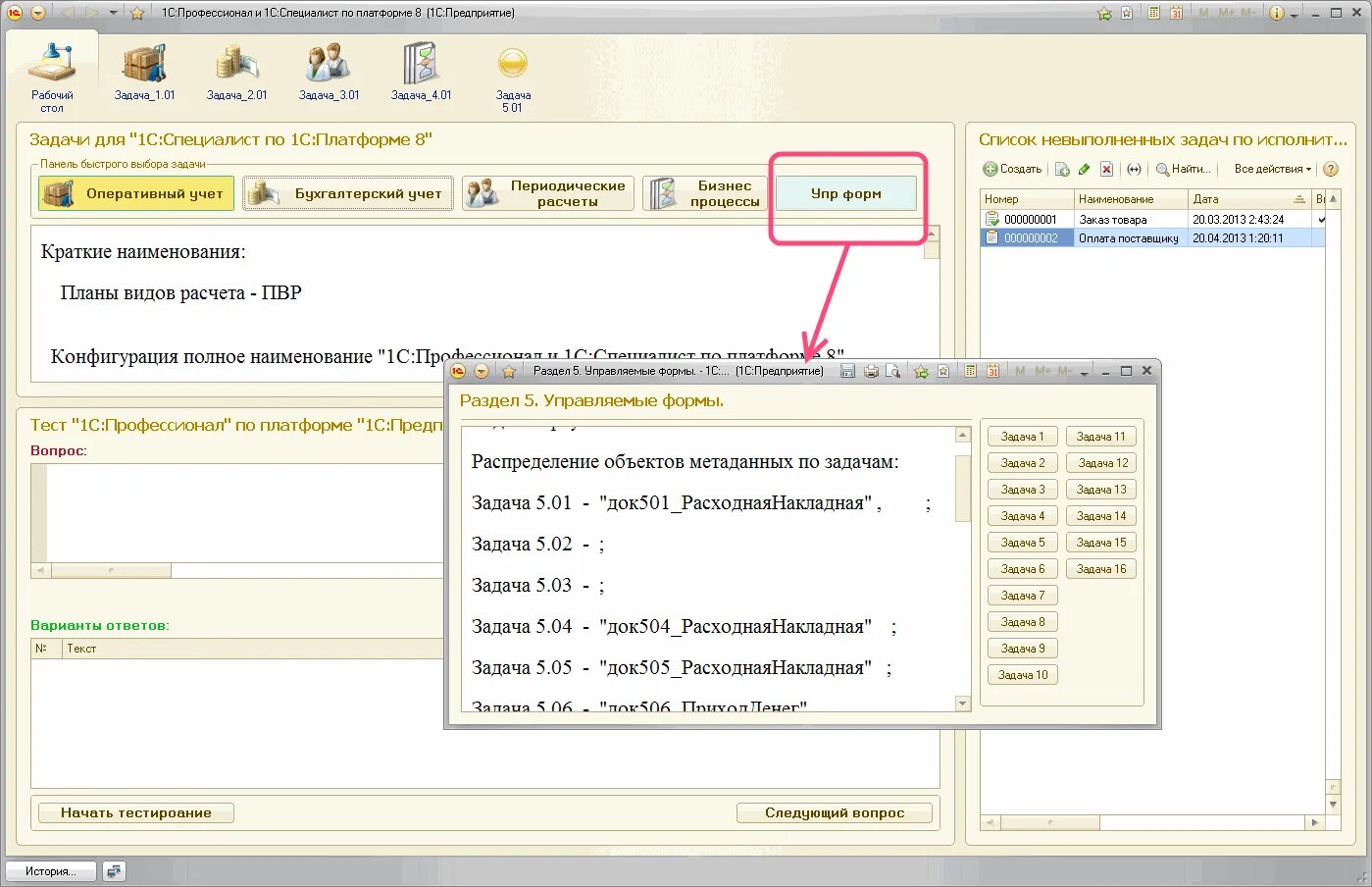Image resolution: width=1372 pixels, height=887 pixels.
Task: Sort by the Наименование column header
Action: 1130,198
